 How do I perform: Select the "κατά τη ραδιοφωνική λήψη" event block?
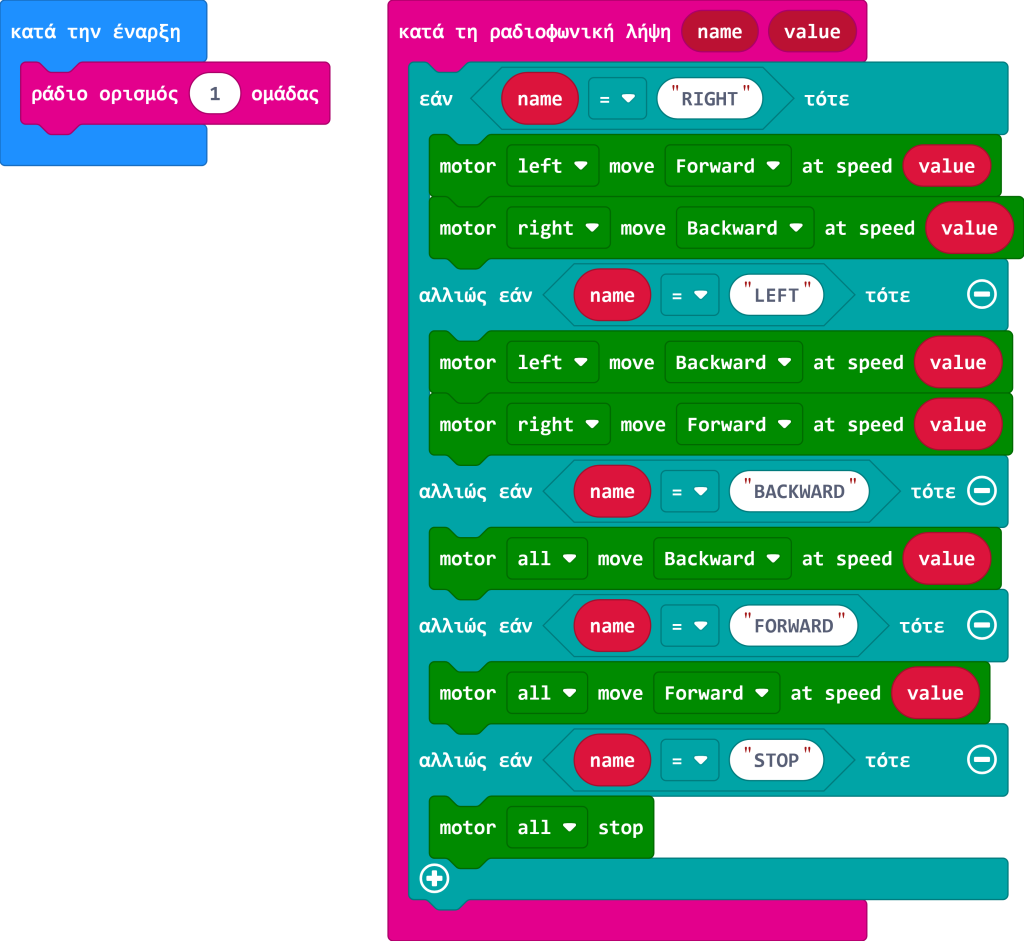coord(534,31)
